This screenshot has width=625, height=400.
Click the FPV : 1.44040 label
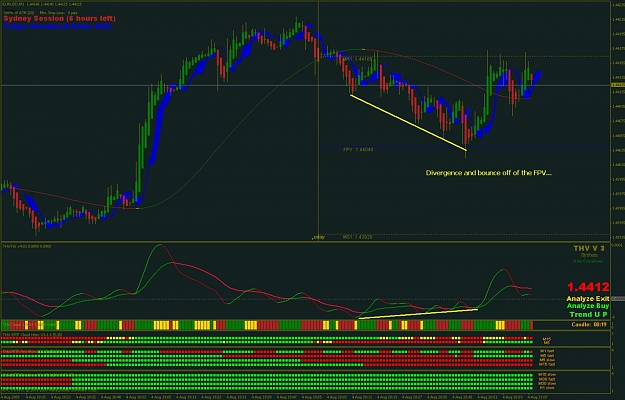tap(358, 150)
